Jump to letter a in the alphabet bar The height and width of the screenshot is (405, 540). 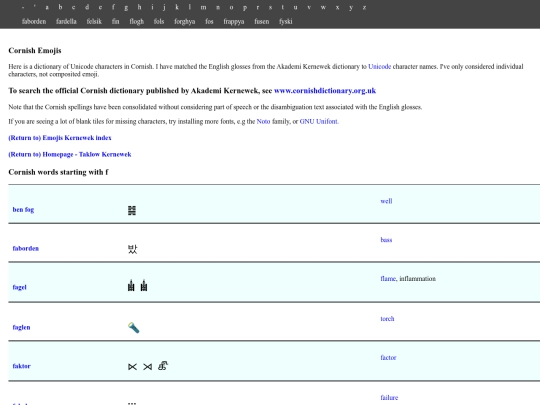[x=47, y=7]
